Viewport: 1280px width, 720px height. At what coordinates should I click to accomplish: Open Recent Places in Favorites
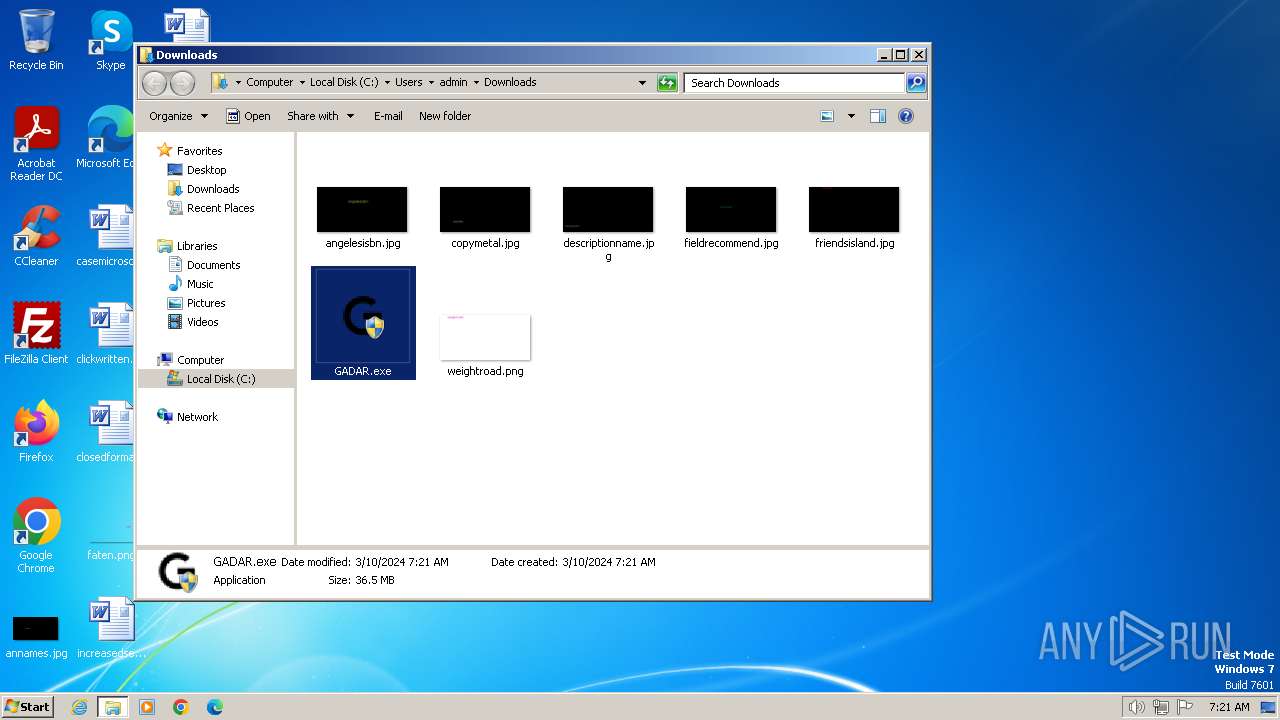220,208
